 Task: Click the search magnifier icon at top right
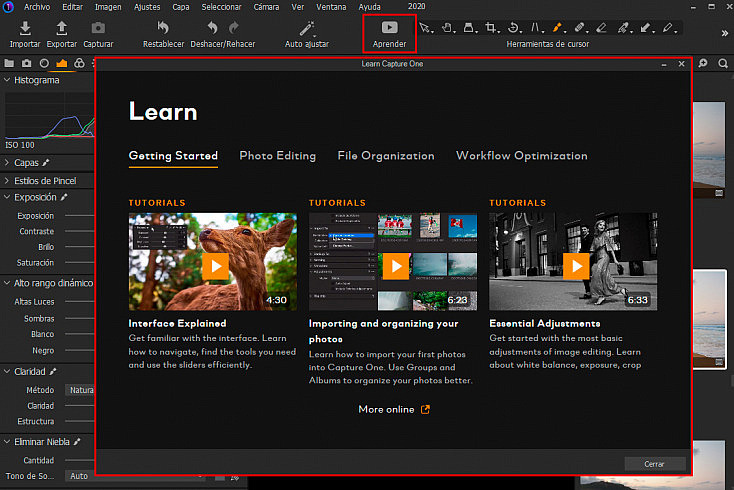pyautogui.click(x=723, y=63)
